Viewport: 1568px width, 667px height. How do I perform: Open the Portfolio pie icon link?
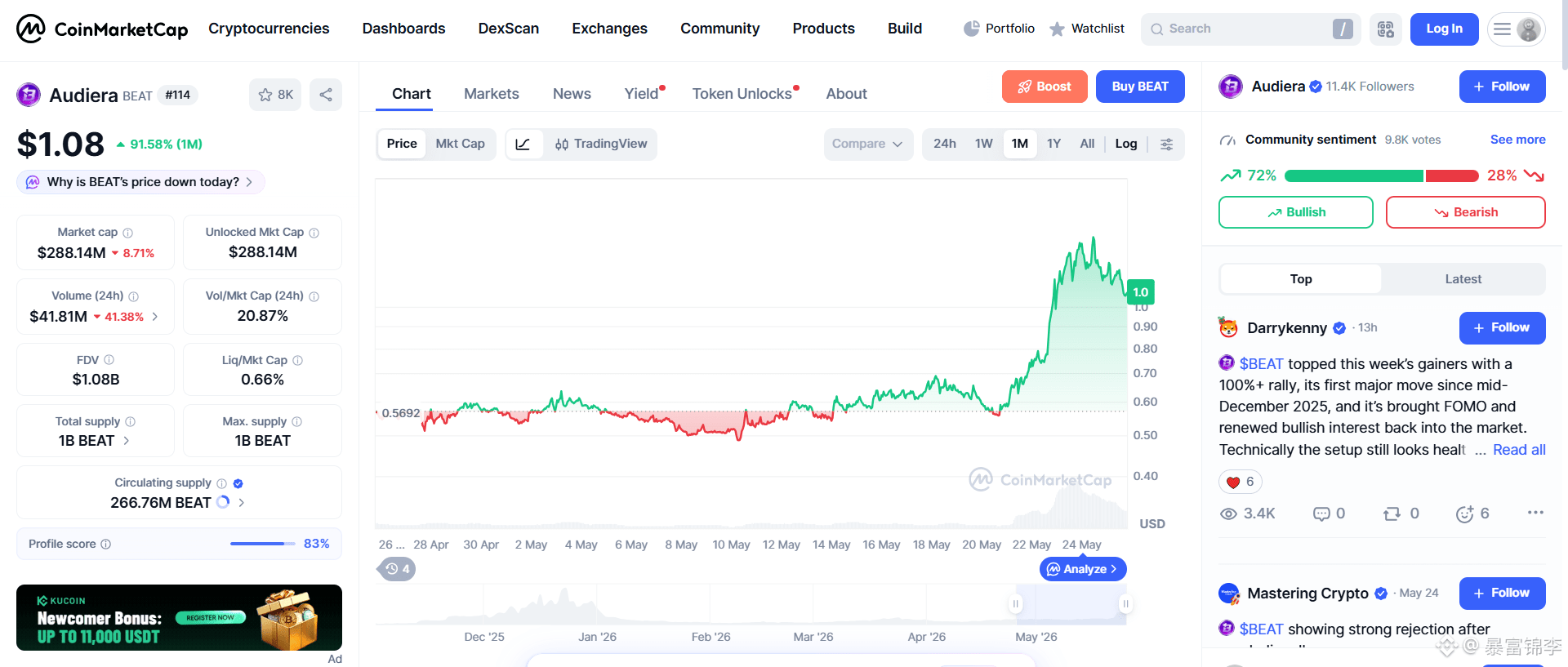point(999,29)
